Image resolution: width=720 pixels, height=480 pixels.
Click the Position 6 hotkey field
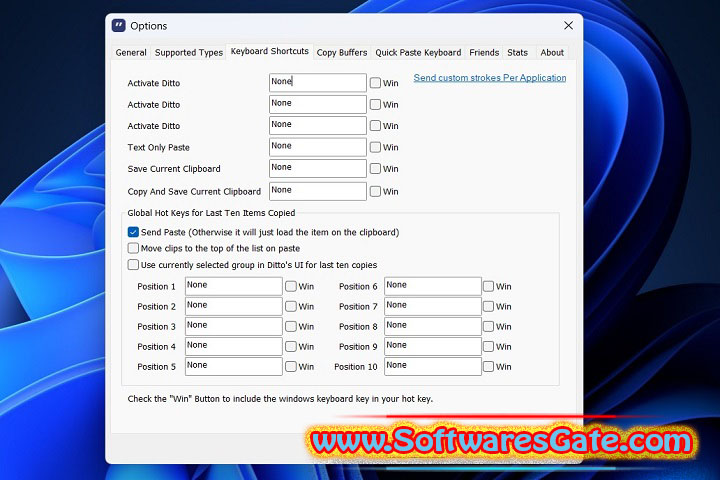433,286
